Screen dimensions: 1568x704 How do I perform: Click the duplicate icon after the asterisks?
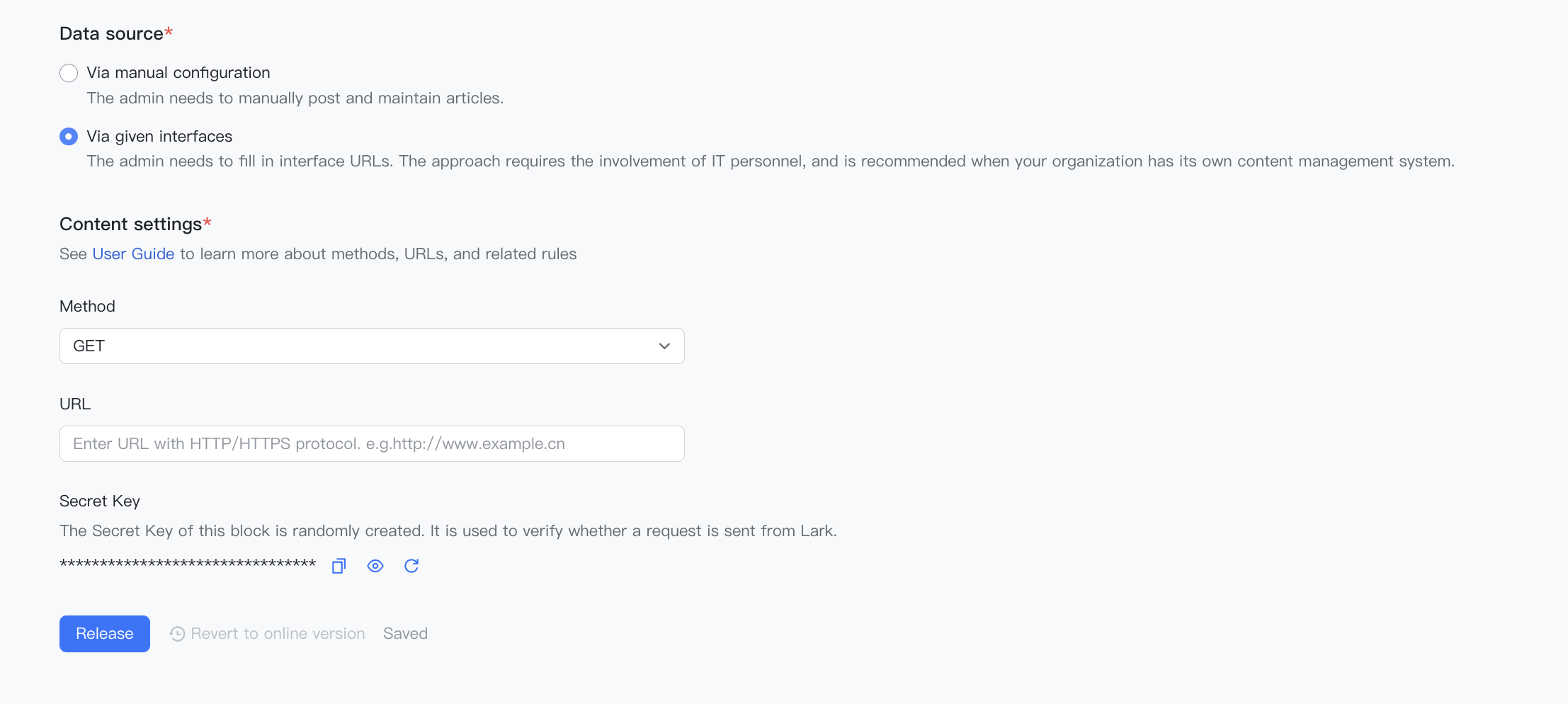(x=339, y=565)
